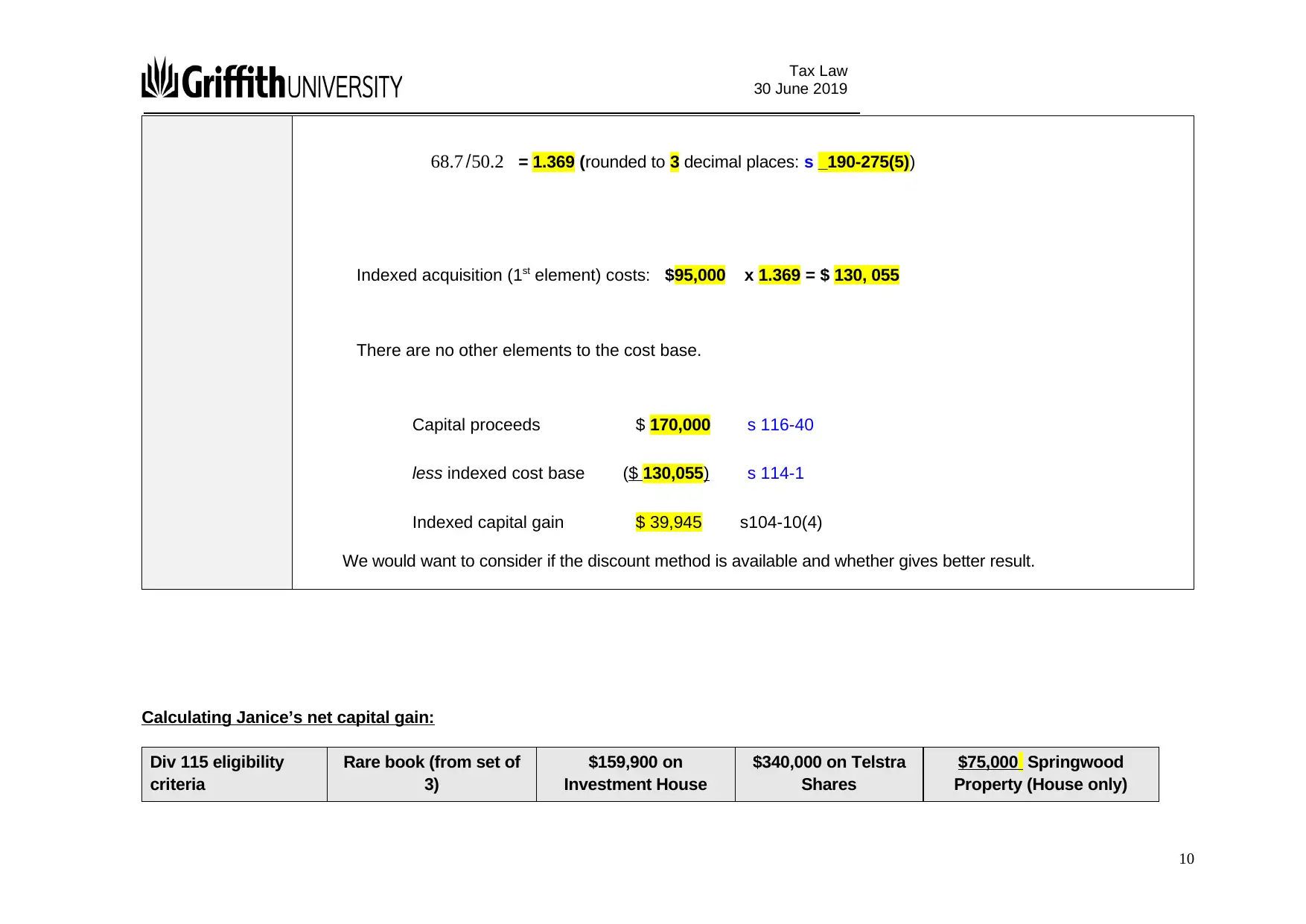Click the 'Indexed capital gain' label
Viewport: 1306px width, 924px height.
click(488, 522)
